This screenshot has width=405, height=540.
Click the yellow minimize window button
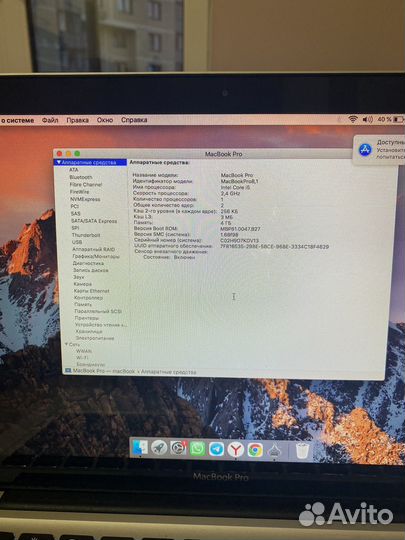pyautogui.click(x=68, y=154)
